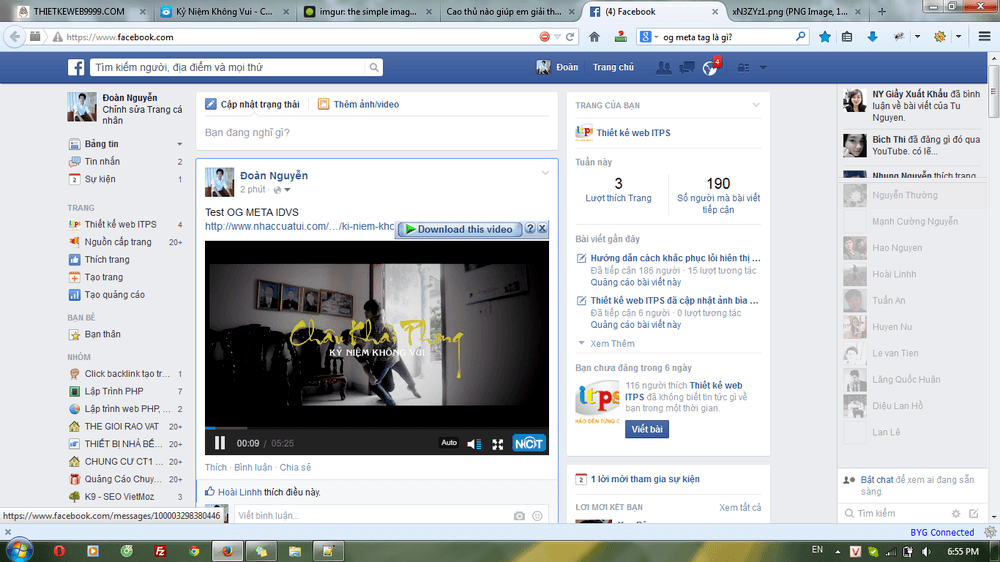The width and height of the screenshot is (1000, 562).
Task: Switch to xN3ZYz1.png tab
Action: (x=798, y=11)
